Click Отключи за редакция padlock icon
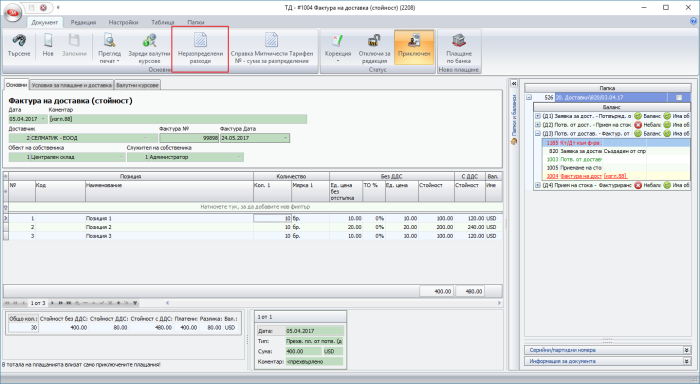Screen dimensions: 700x384 (x=374, y=41)
